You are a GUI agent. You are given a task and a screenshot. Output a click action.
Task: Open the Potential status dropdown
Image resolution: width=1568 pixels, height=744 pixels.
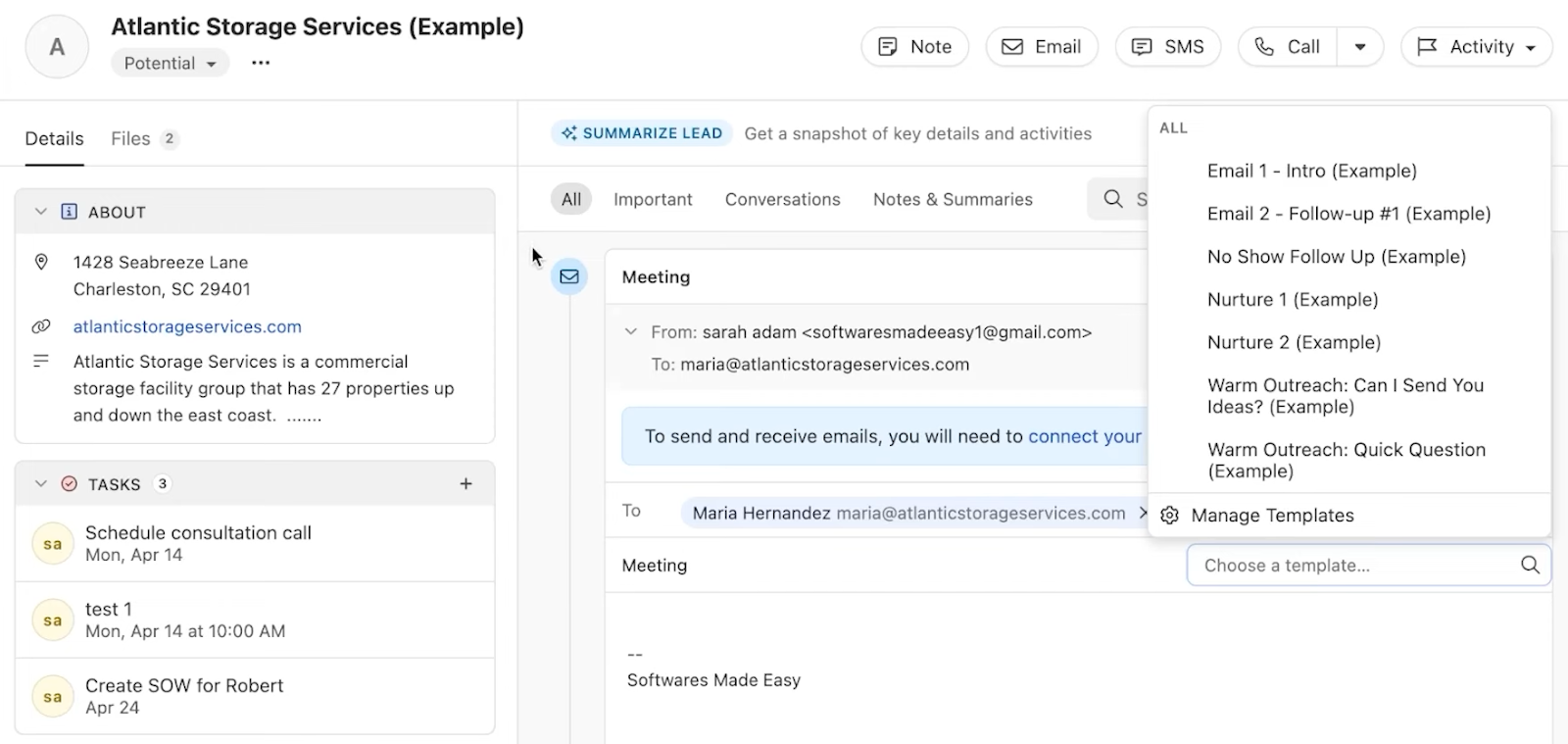tap(170, 64)
